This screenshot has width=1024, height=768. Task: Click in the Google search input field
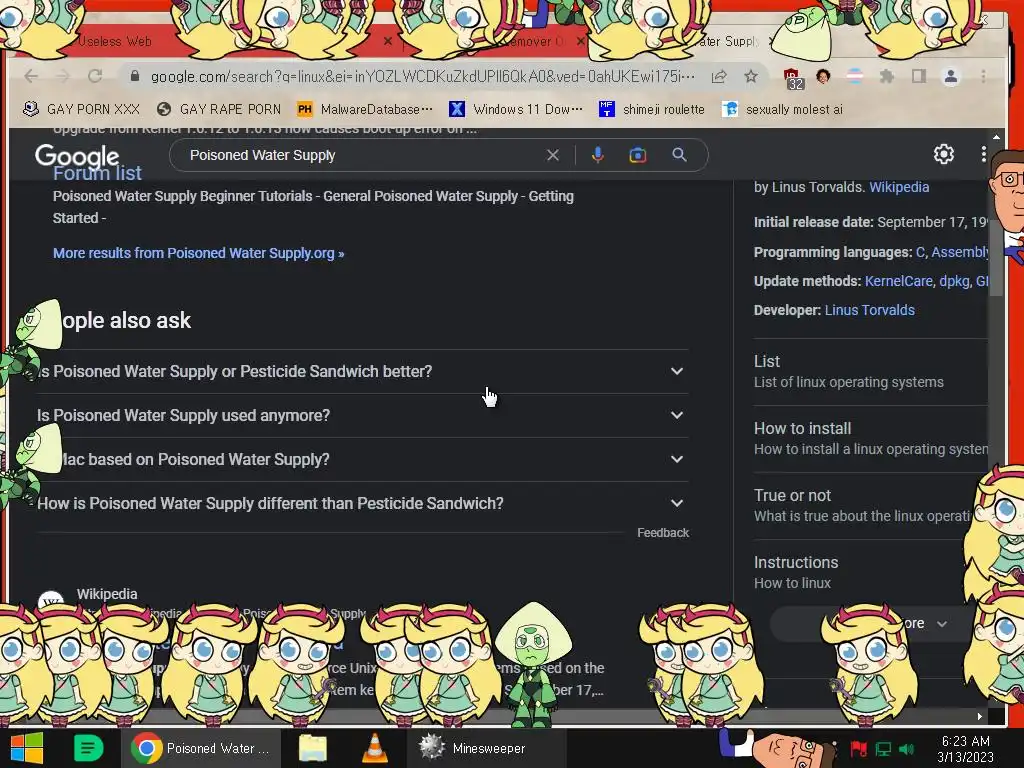click(x=362, y=155)
